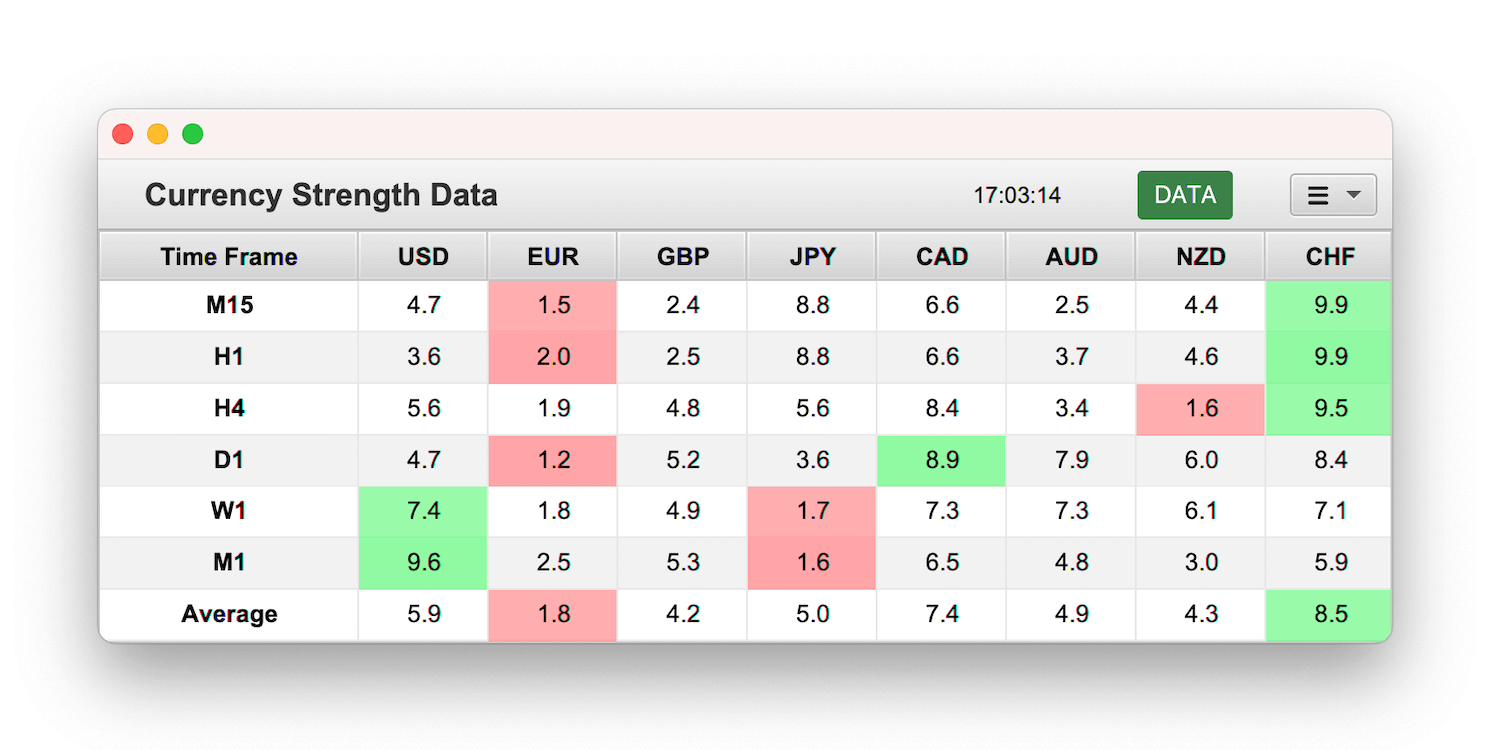Image resolution: width=1500 pixels, height=750 pixels.
Task: Select the CHF column header
Action: (x=1328, y=256)
